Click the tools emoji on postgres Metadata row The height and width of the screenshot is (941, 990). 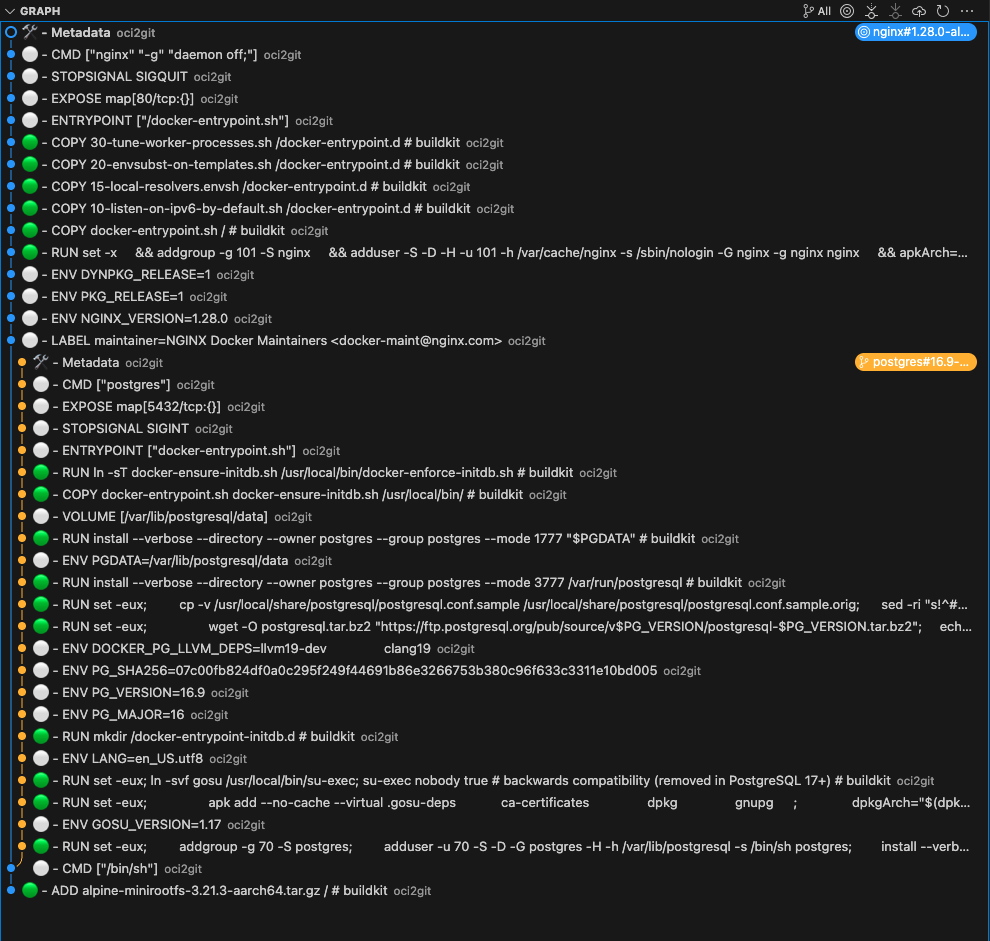tap(41, 362)
